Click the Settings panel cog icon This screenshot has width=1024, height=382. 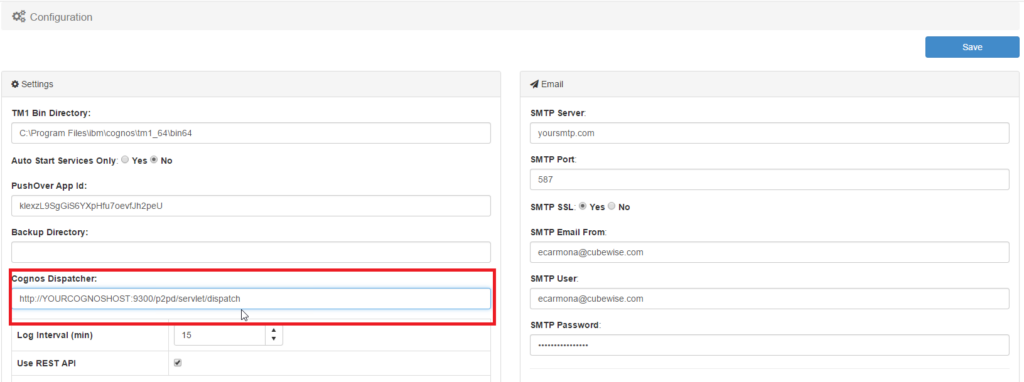point(16,84)
